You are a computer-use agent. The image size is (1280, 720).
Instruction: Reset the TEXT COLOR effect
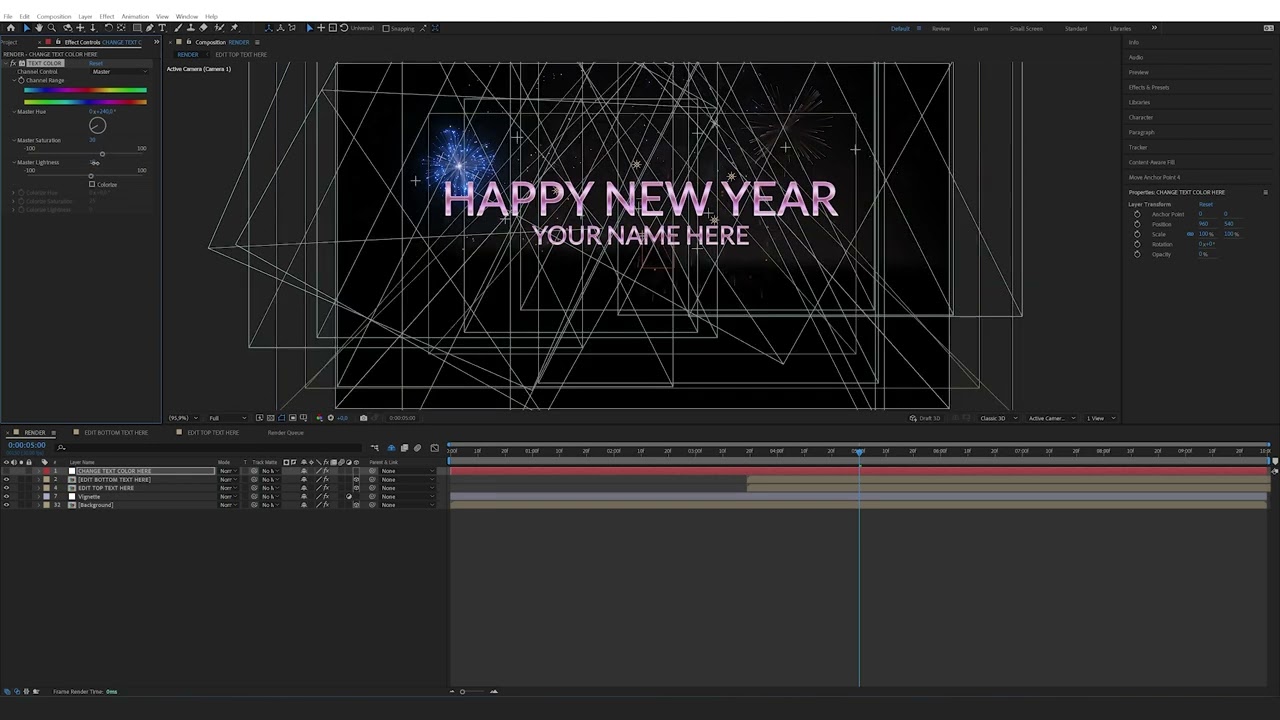96,63
